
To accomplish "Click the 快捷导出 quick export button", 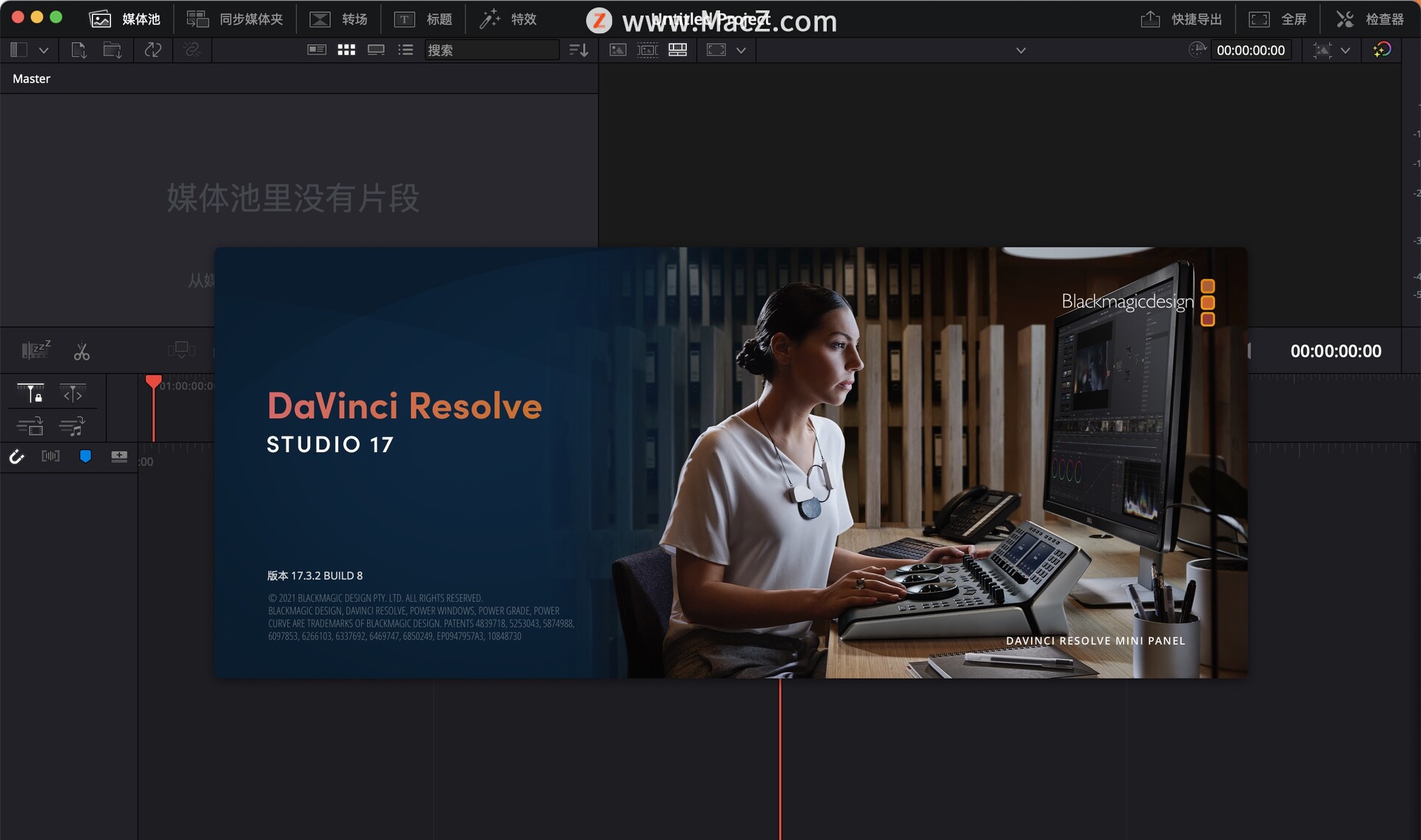I will click(x=1181, y=19).
